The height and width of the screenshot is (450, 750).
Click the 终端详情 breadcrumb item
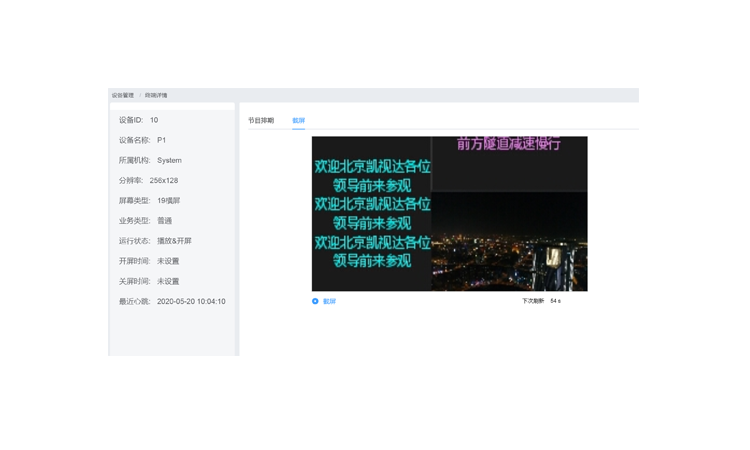[156, 95]
